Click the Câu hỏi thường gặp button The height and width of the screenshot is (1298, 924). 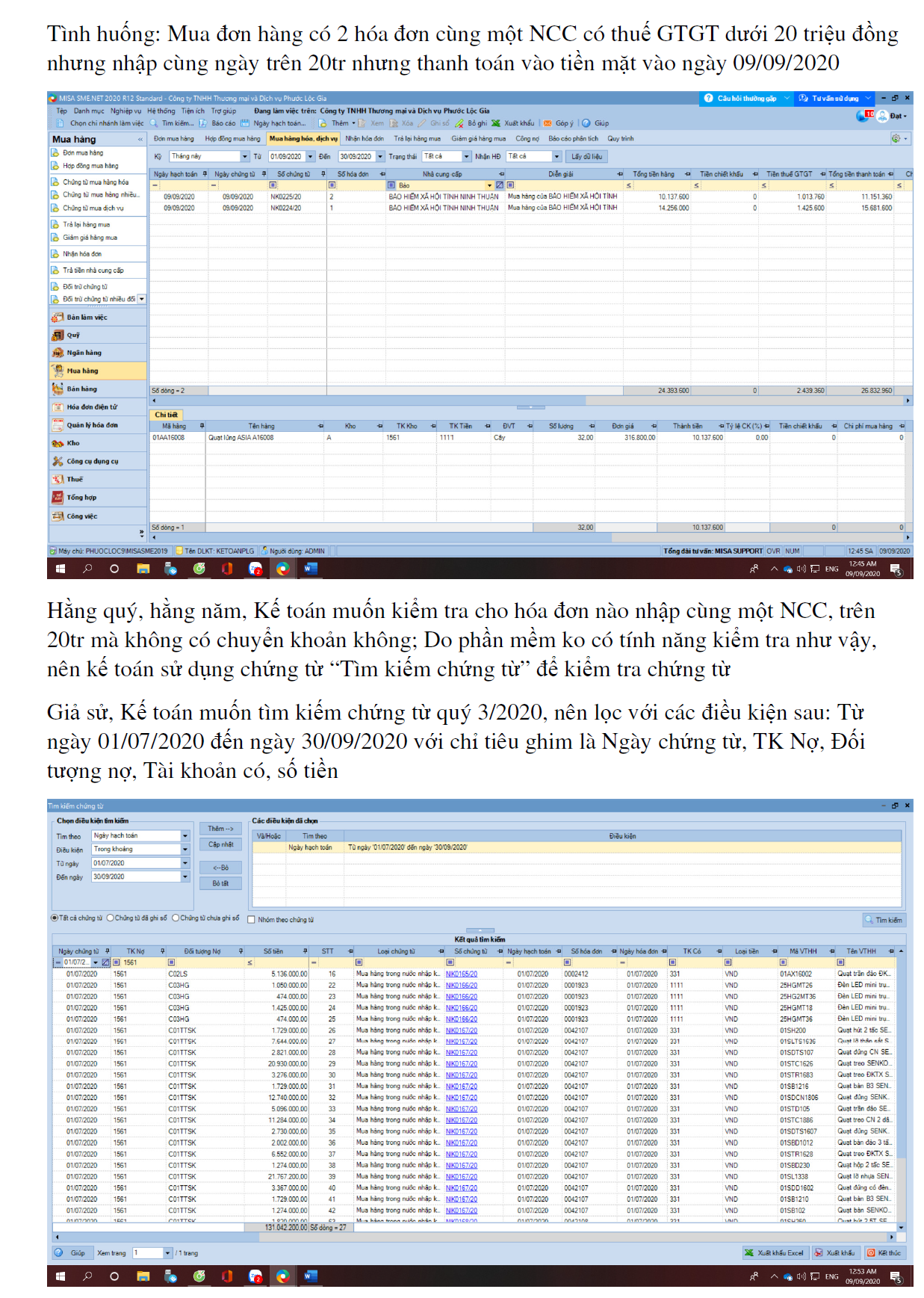[x=746, y=98]
